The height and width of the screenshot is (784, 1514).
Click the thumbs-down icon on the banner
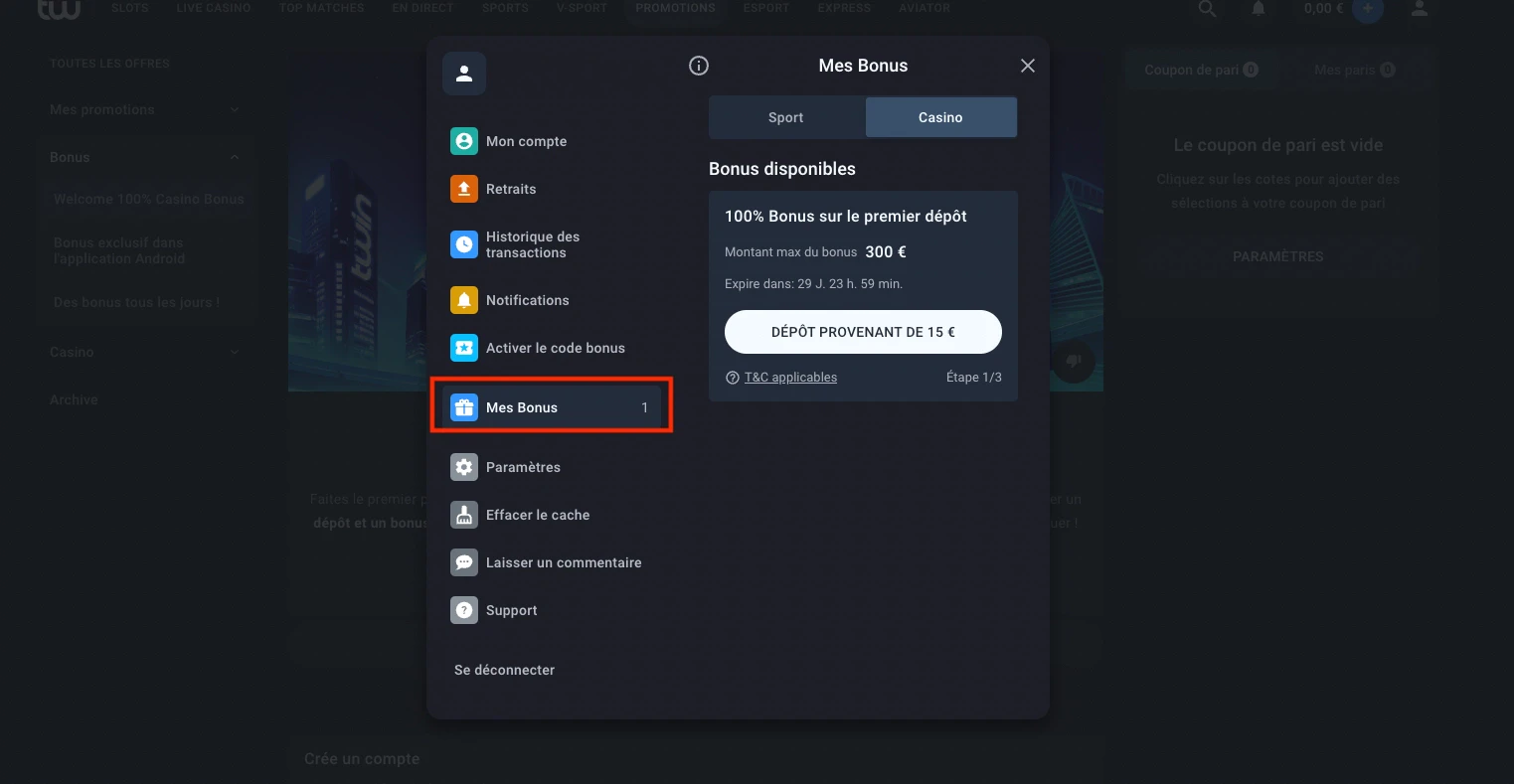pyautogui.click(x=1073, y=361)
